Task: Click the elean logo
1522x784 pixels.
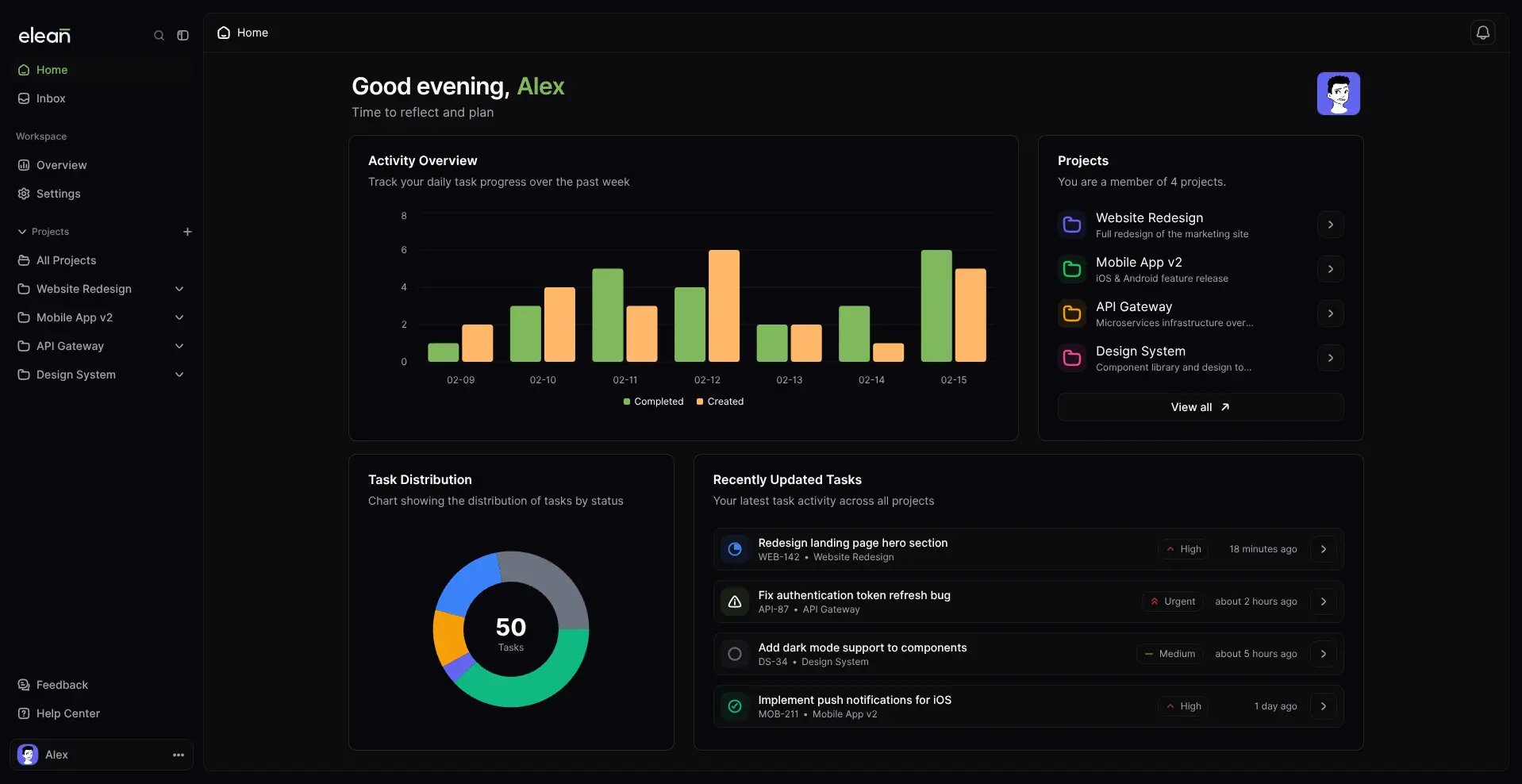Action: tap(44, 35)
